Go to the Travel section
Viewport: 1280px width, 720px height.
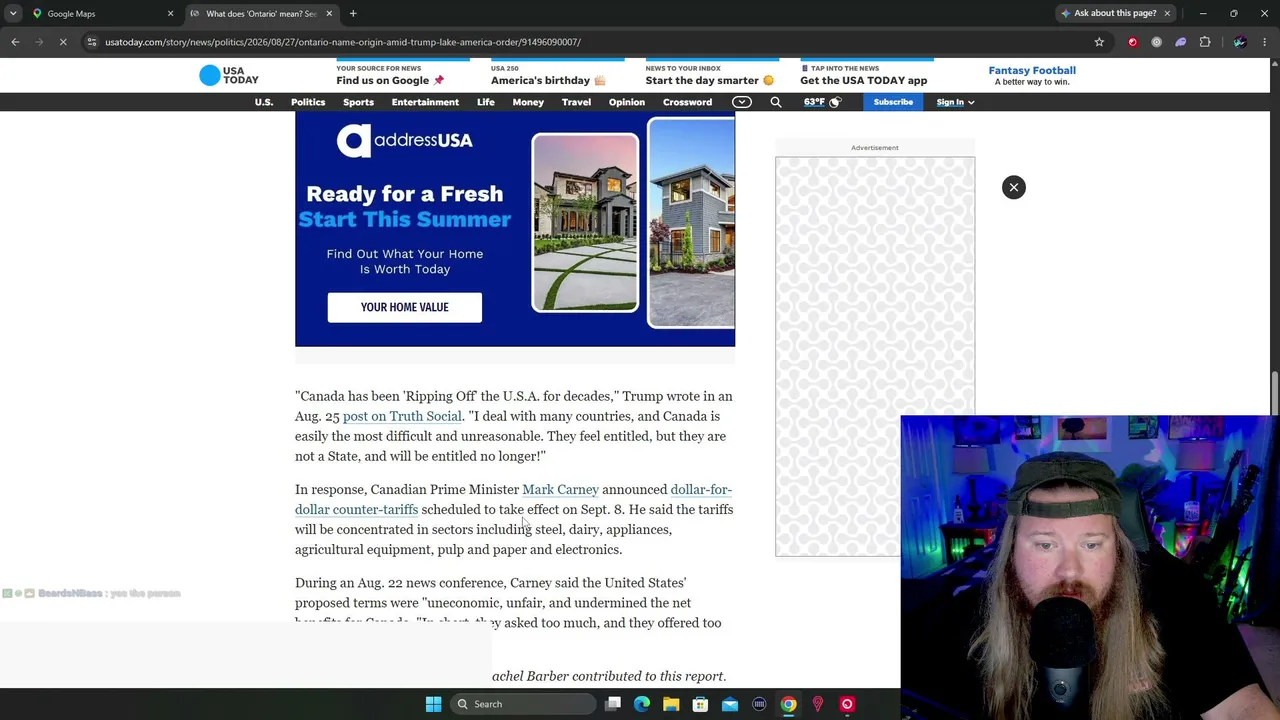[576, 102]
